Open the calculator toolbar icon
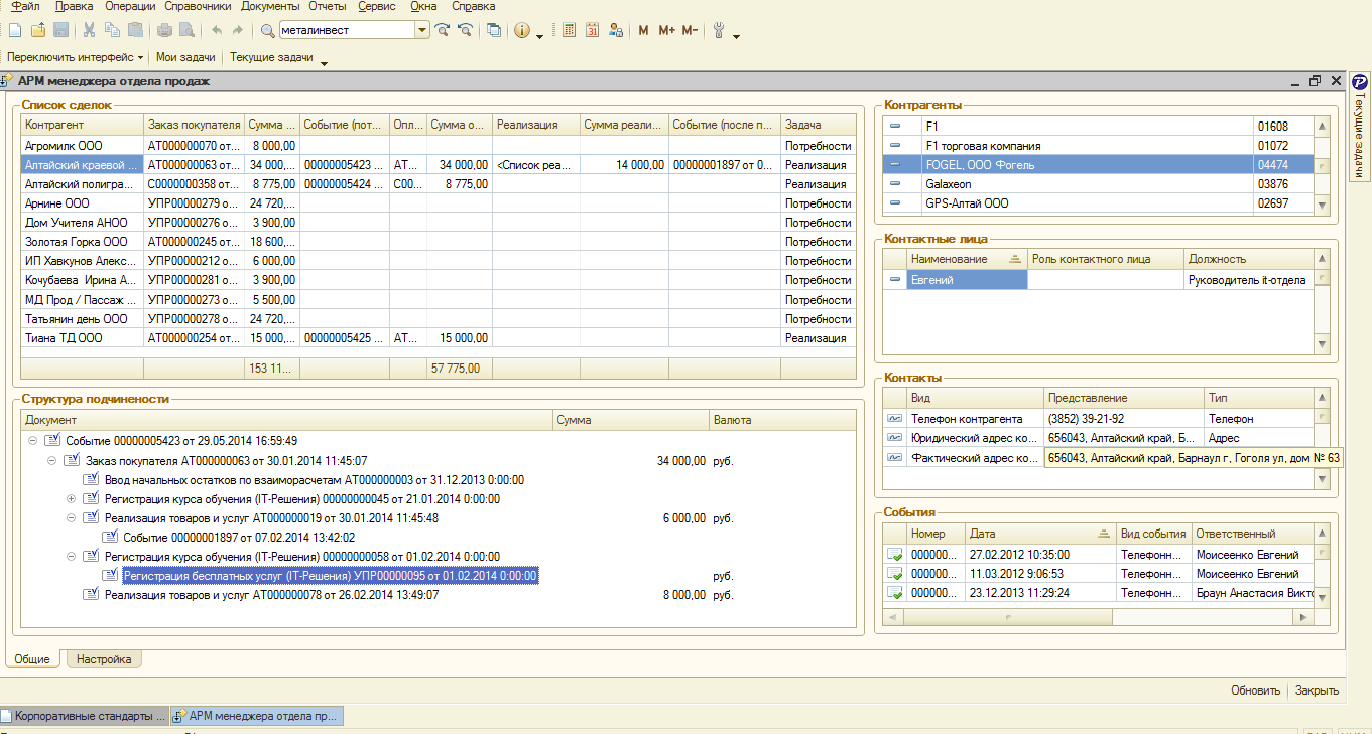Screen dimensions: 1372x734 (569, 30)
